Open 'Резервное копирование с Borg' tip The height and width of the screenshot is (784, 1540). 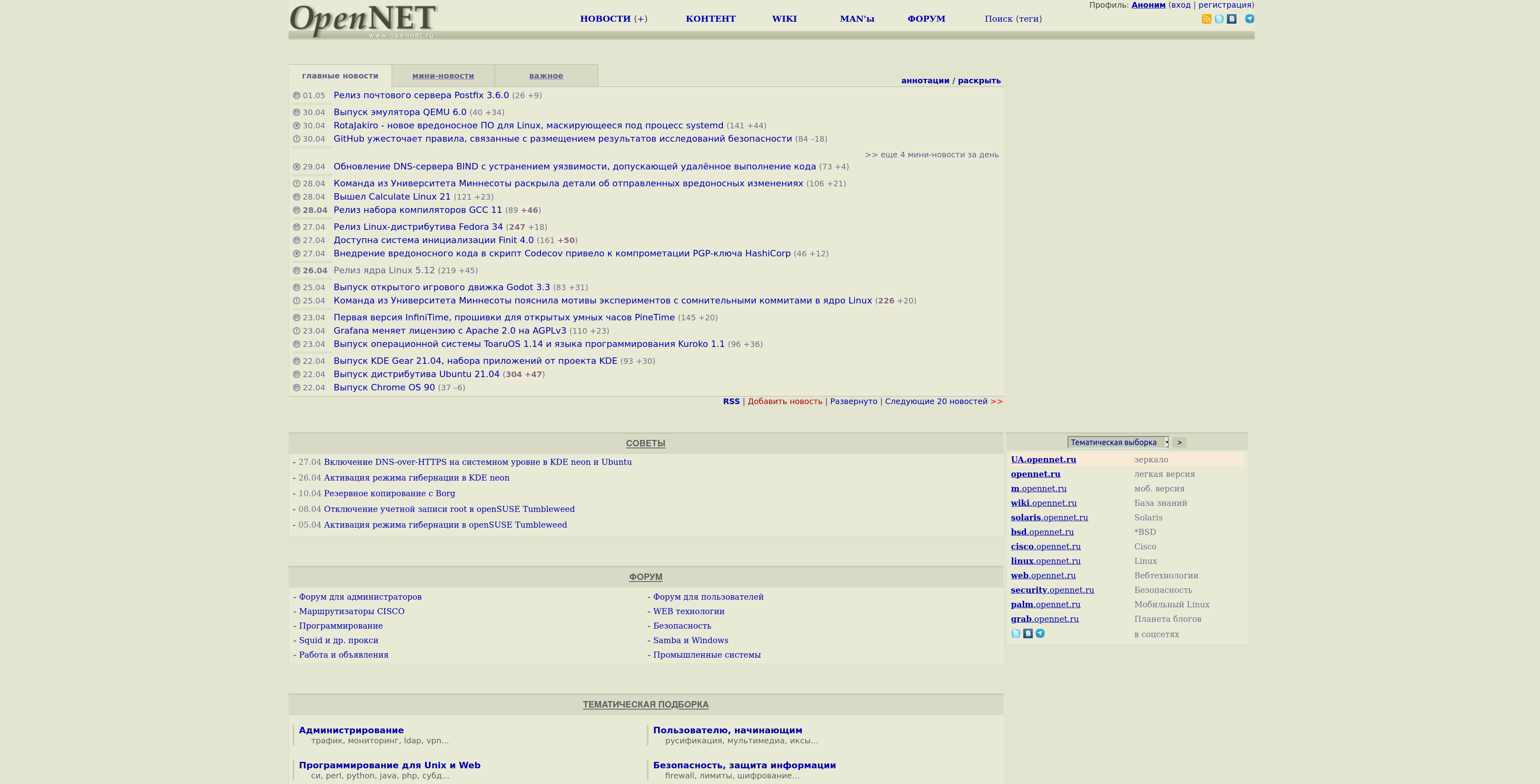pyautogui.click(x=389, y=493)
